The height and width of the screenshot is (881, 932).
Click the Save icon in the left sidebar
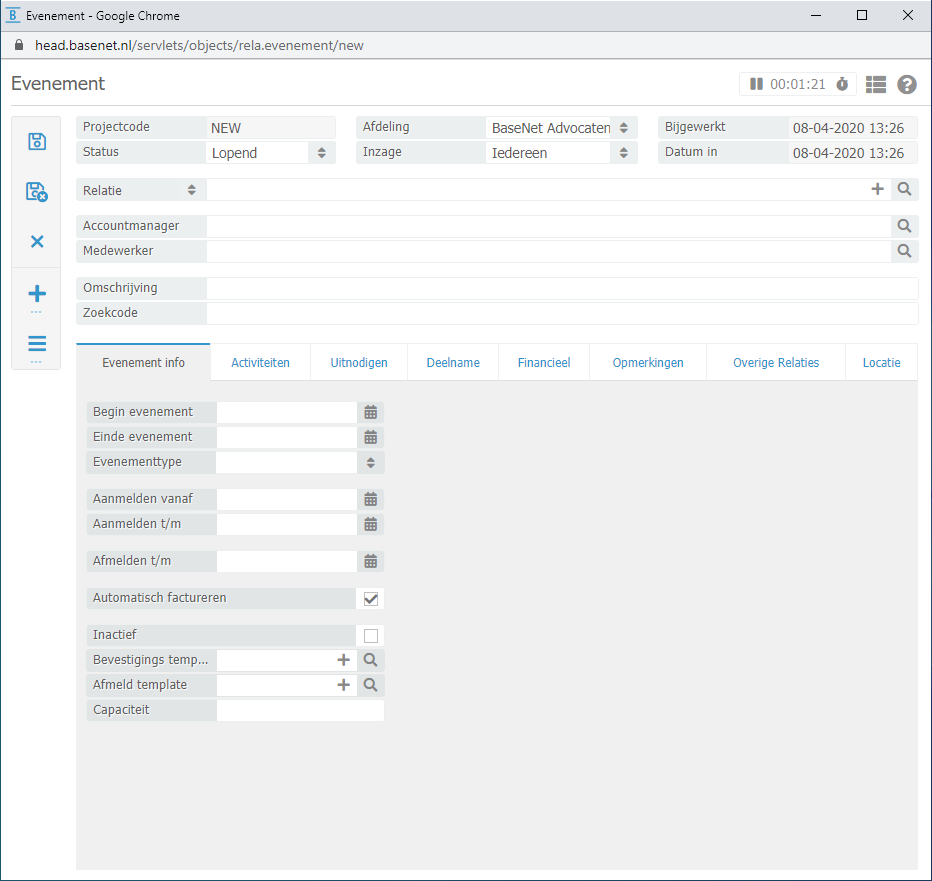coord(37,141)
